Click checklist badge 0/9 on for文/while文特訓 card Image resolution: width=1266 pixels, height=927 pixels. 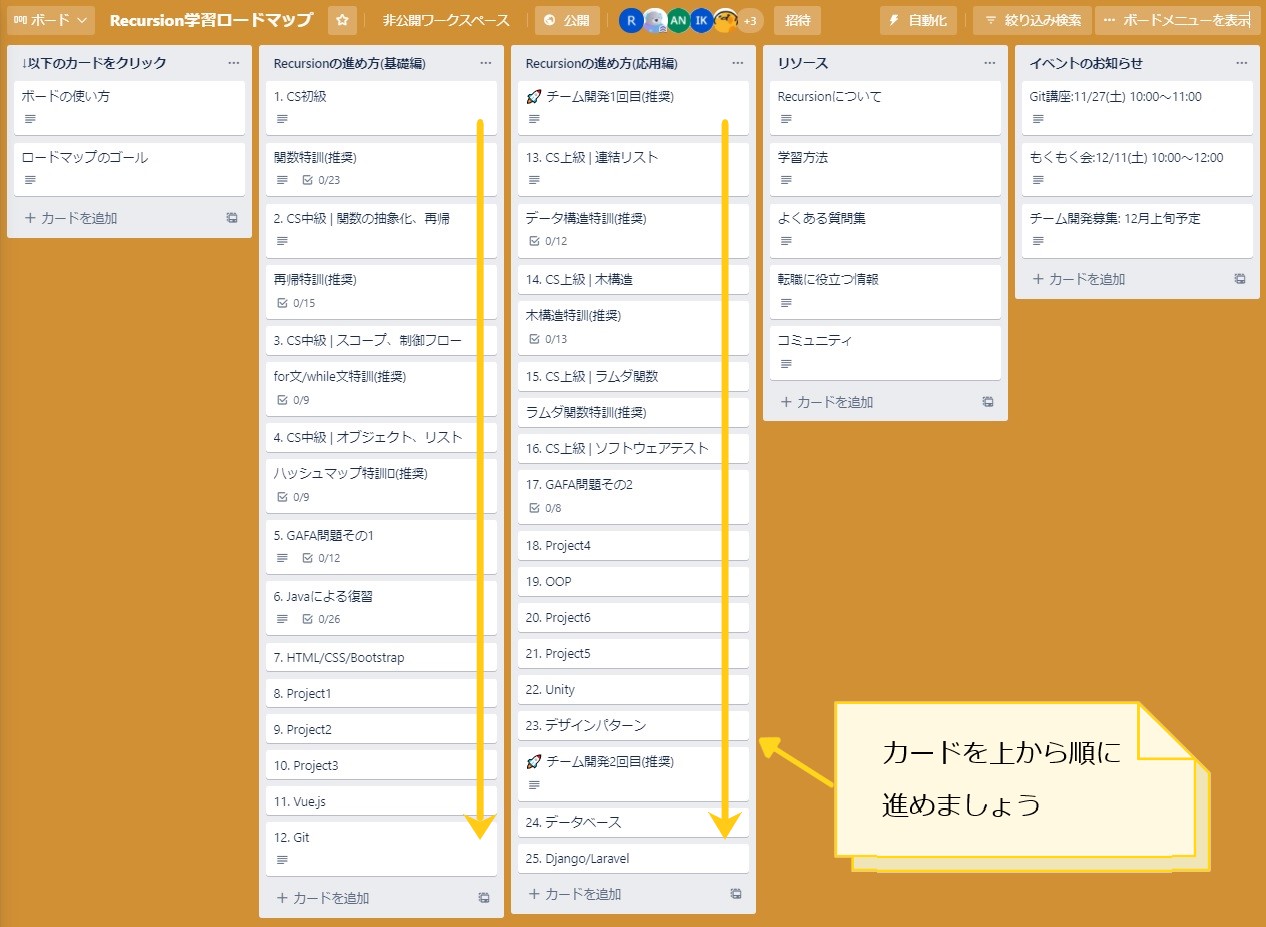[x=293, y=400]
